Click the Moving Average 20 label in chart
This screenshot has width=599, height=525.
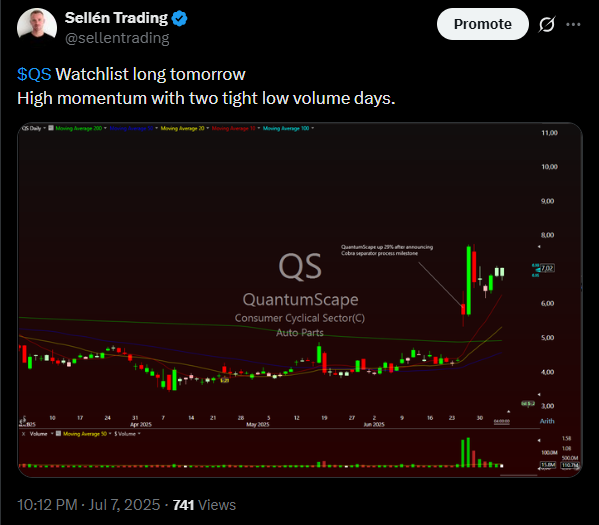click(x=182, y=128)
